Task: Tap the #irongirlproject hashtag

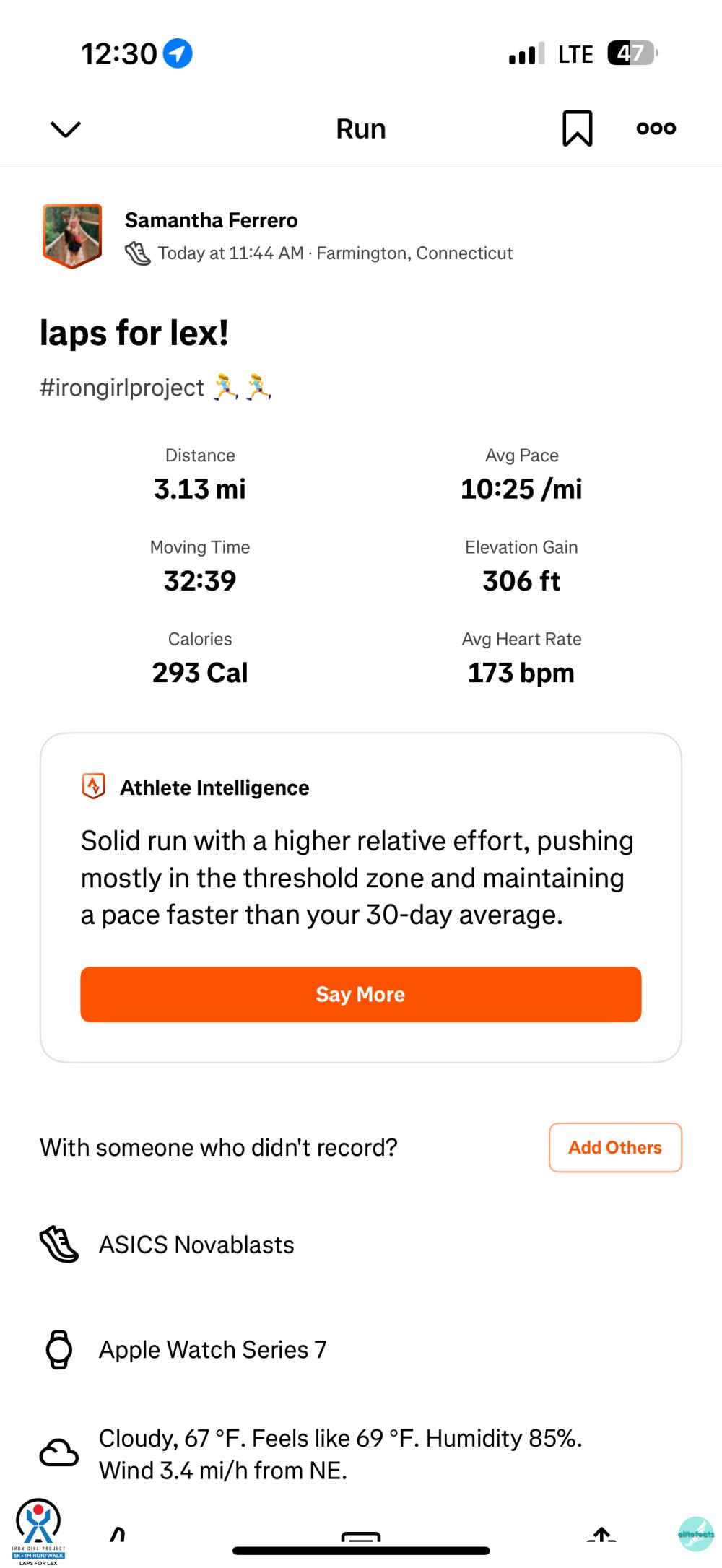Action: coord(122,388)
